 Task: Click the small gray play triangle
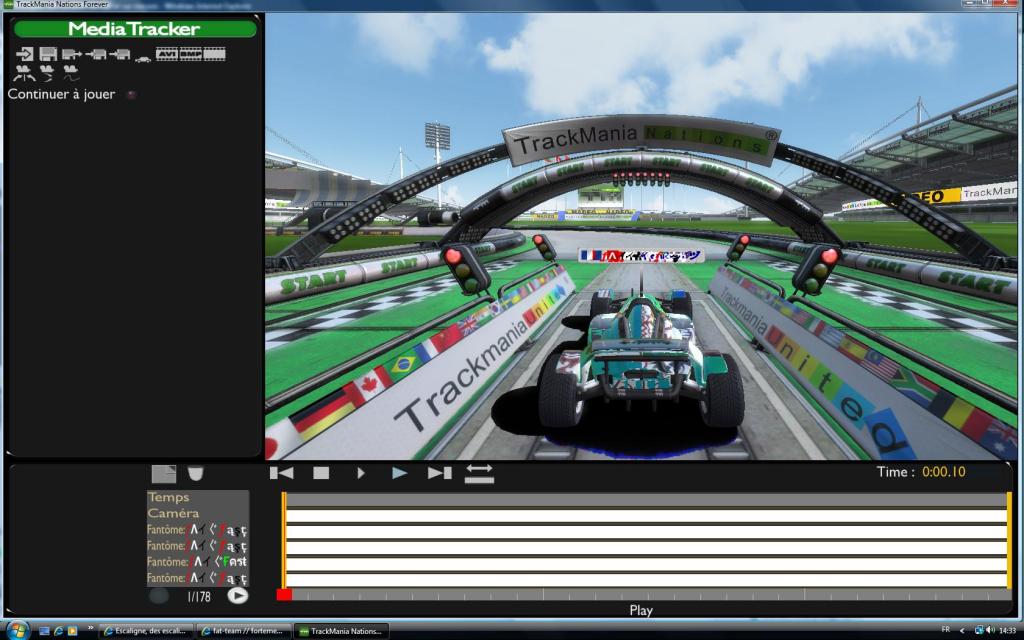(360, 473)
